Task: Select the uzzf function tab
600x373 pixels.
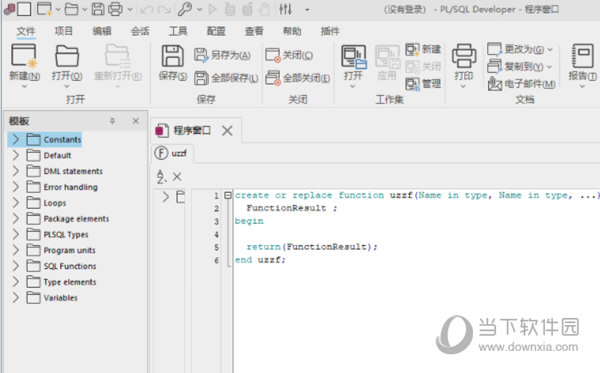Action: pos(171,153)
